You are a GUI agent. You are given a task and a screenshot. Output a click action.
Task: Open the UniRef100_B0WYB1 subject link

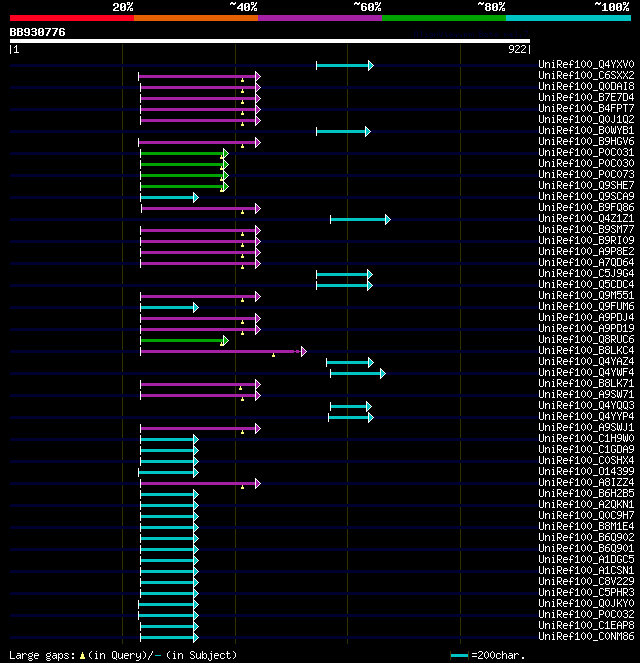coord(586,130)
